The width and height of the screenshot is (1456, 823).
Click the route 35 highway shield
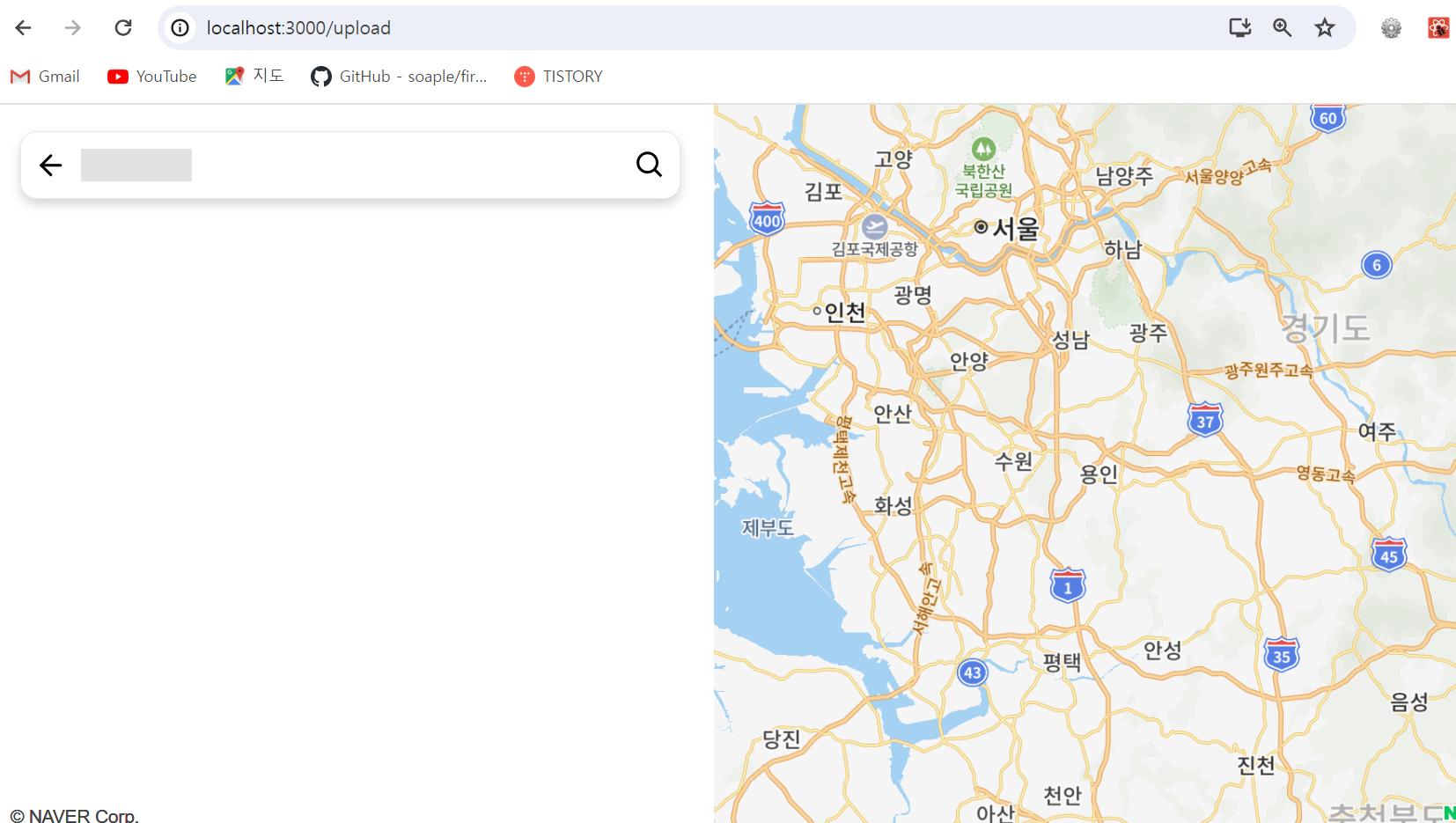[x=1282, y=655]
